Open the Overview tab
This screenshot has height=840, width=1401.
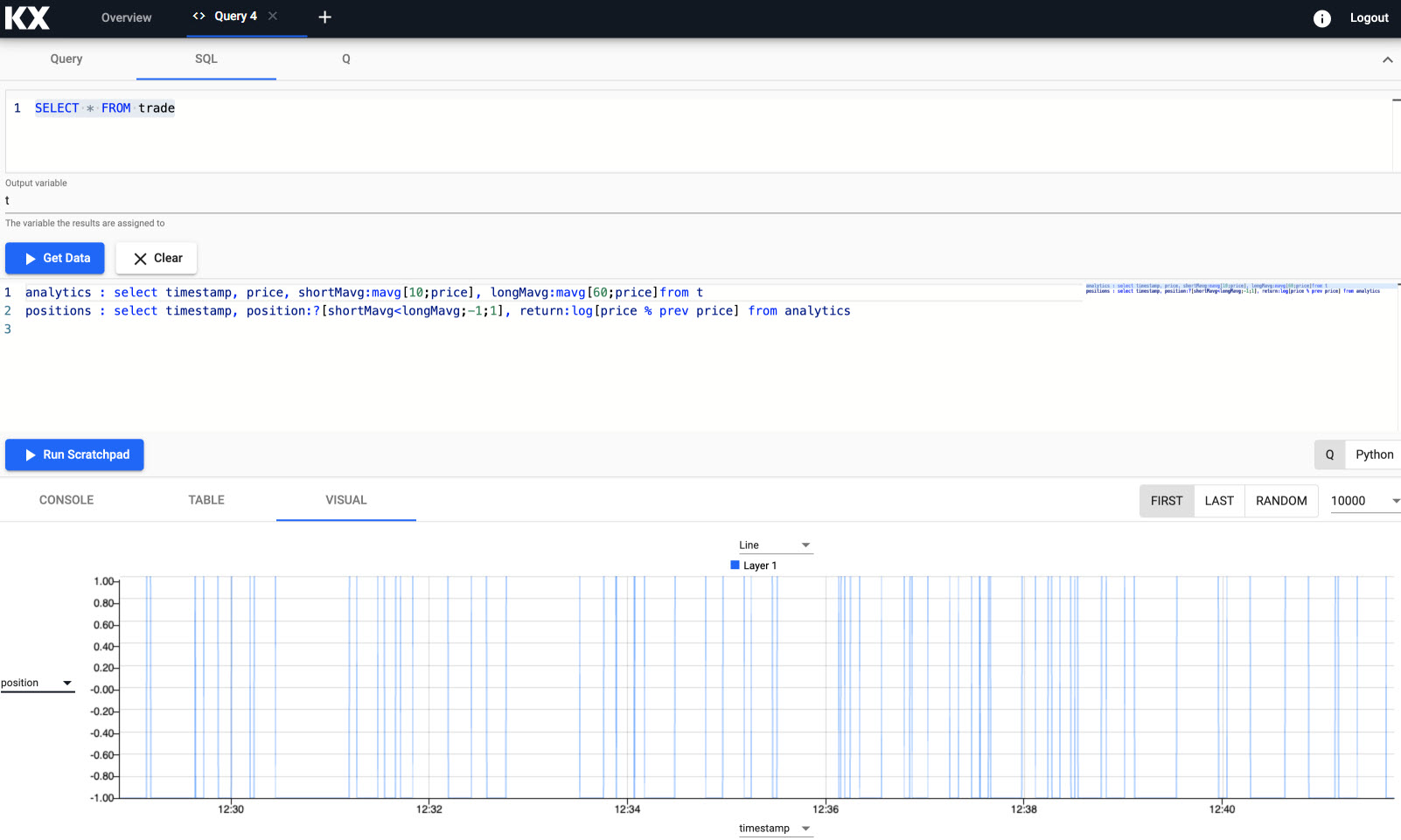point(126,17)
